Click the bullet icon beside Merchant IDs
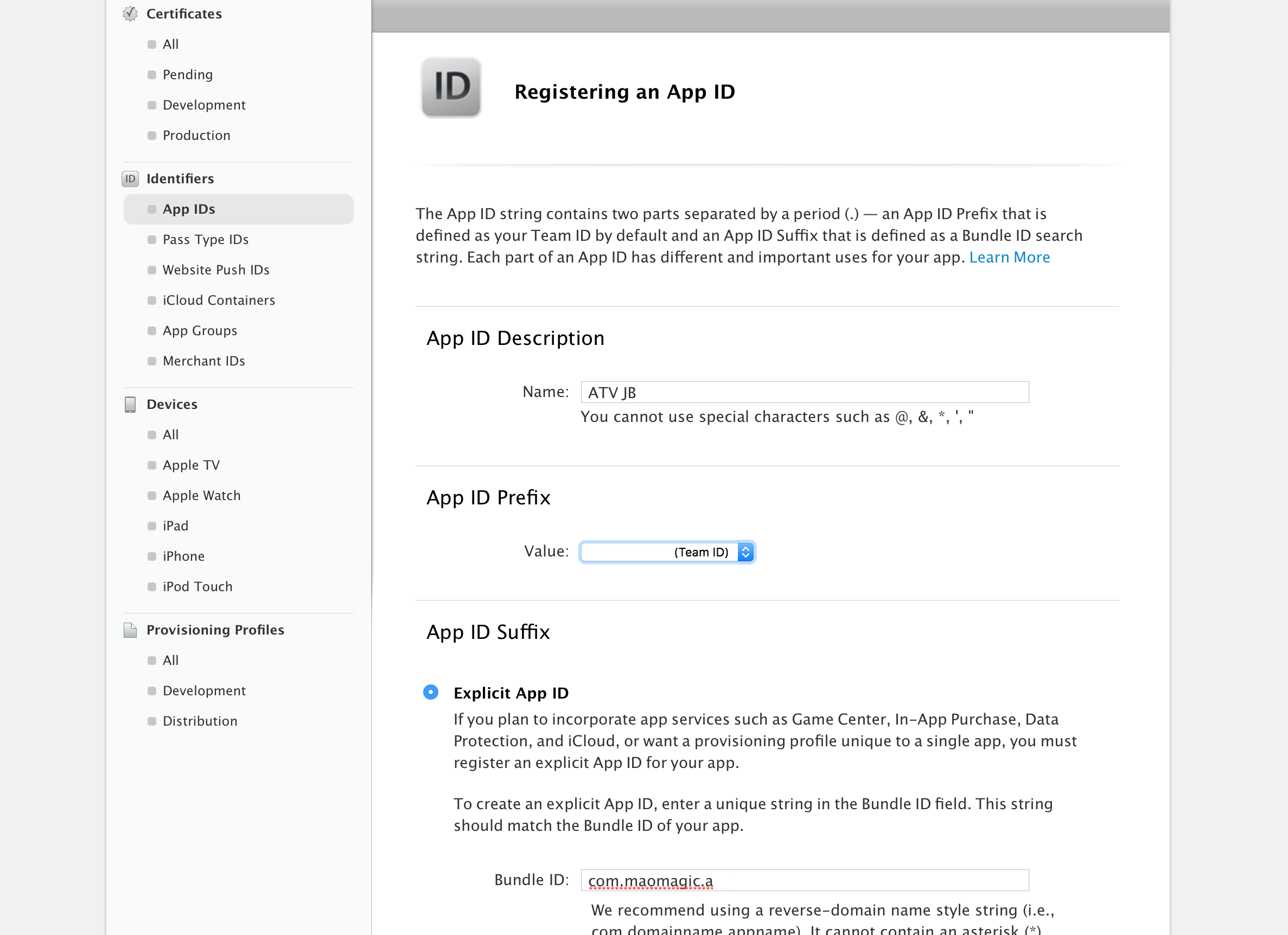This screenshot has width=1288, height=935. 151,361
